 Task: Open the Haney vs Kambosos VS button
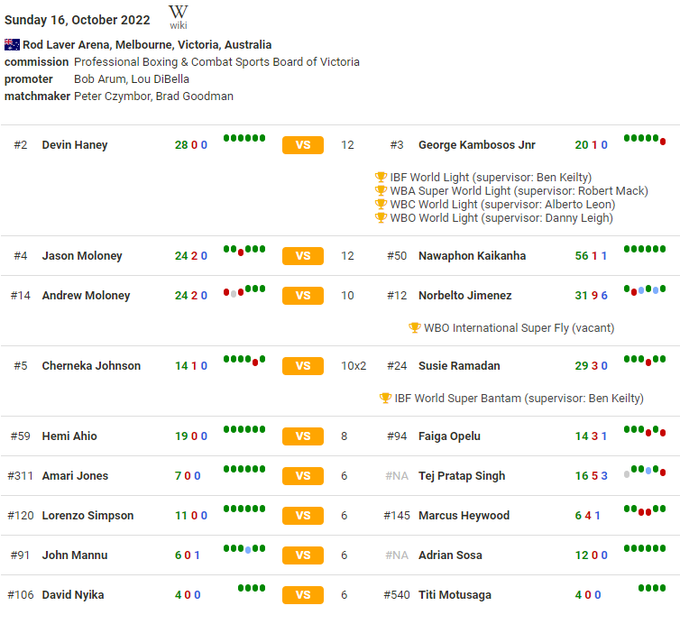303,145
